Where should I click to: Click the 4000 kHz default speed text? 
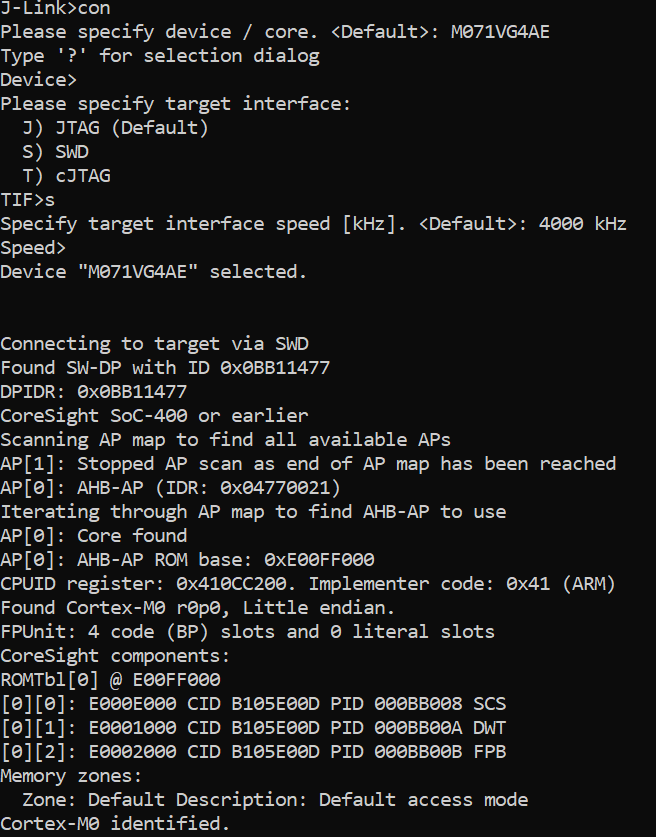pos(582,224)
